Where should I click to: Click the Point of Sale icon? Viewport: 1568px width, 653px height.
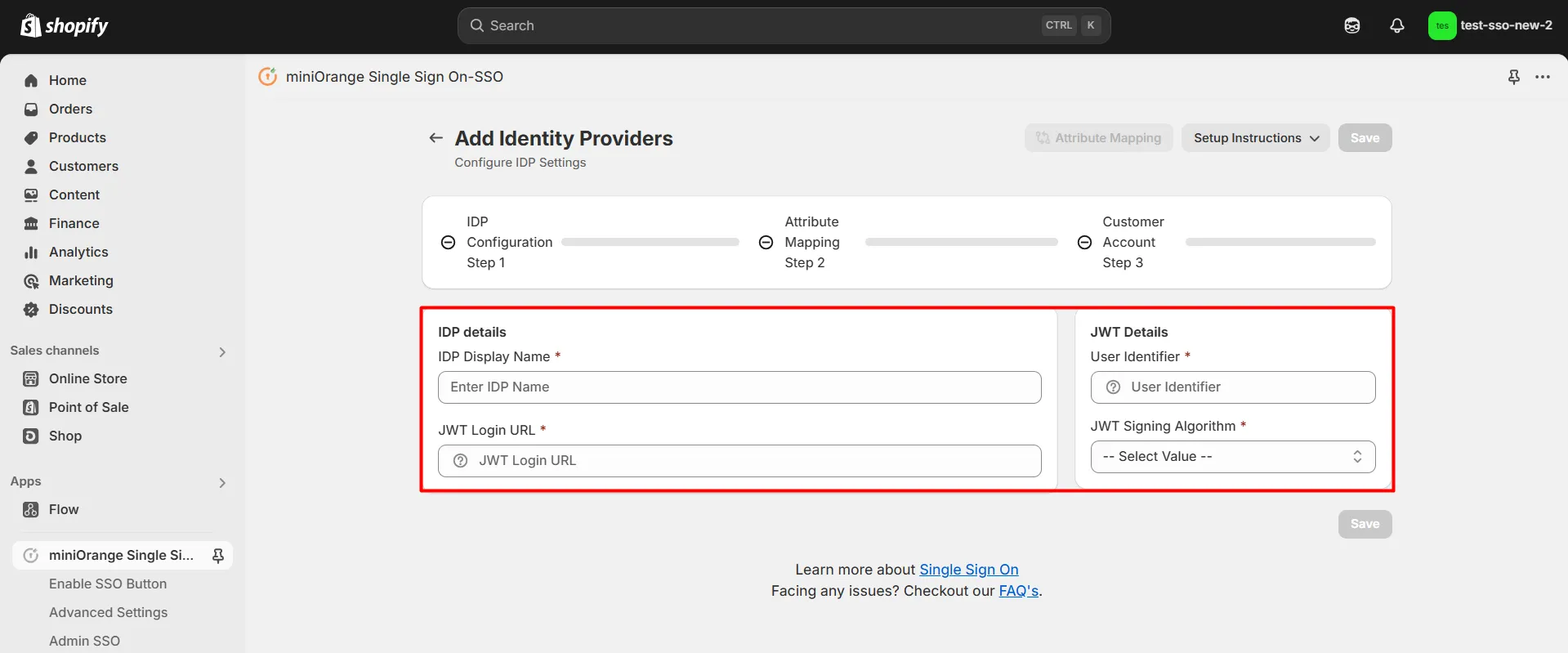click(31, 407)
